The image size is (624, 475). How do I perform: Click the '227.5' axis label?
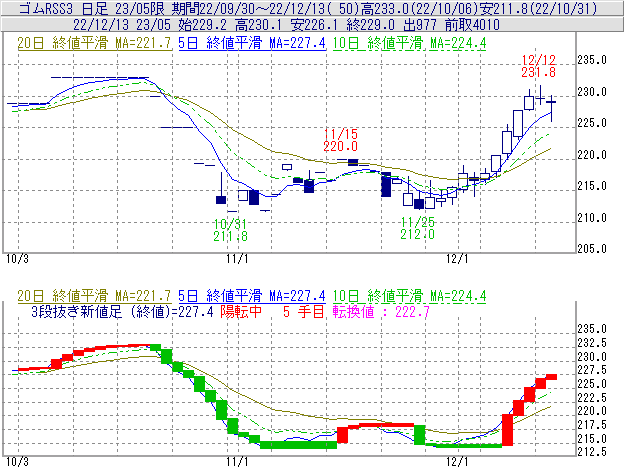tap(592, 370)
